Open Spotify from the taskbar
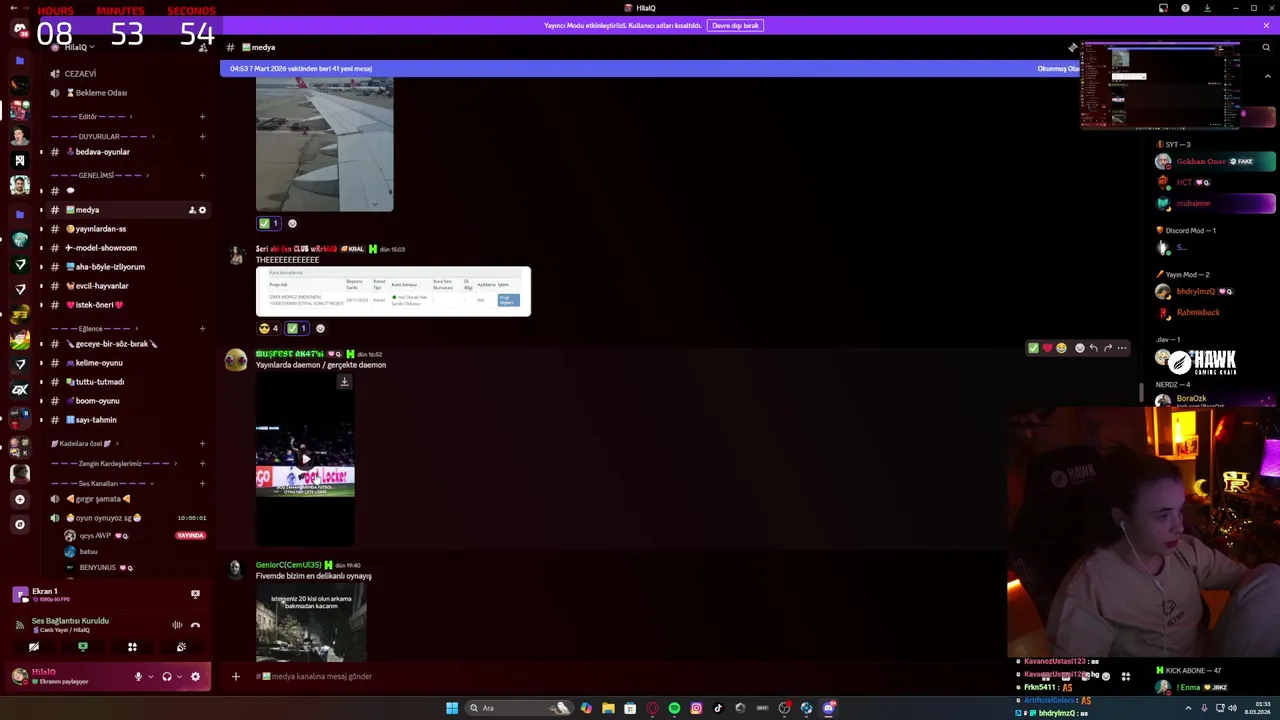The width and height of the screenshot is (1280, 720). [x=674, y=708]
